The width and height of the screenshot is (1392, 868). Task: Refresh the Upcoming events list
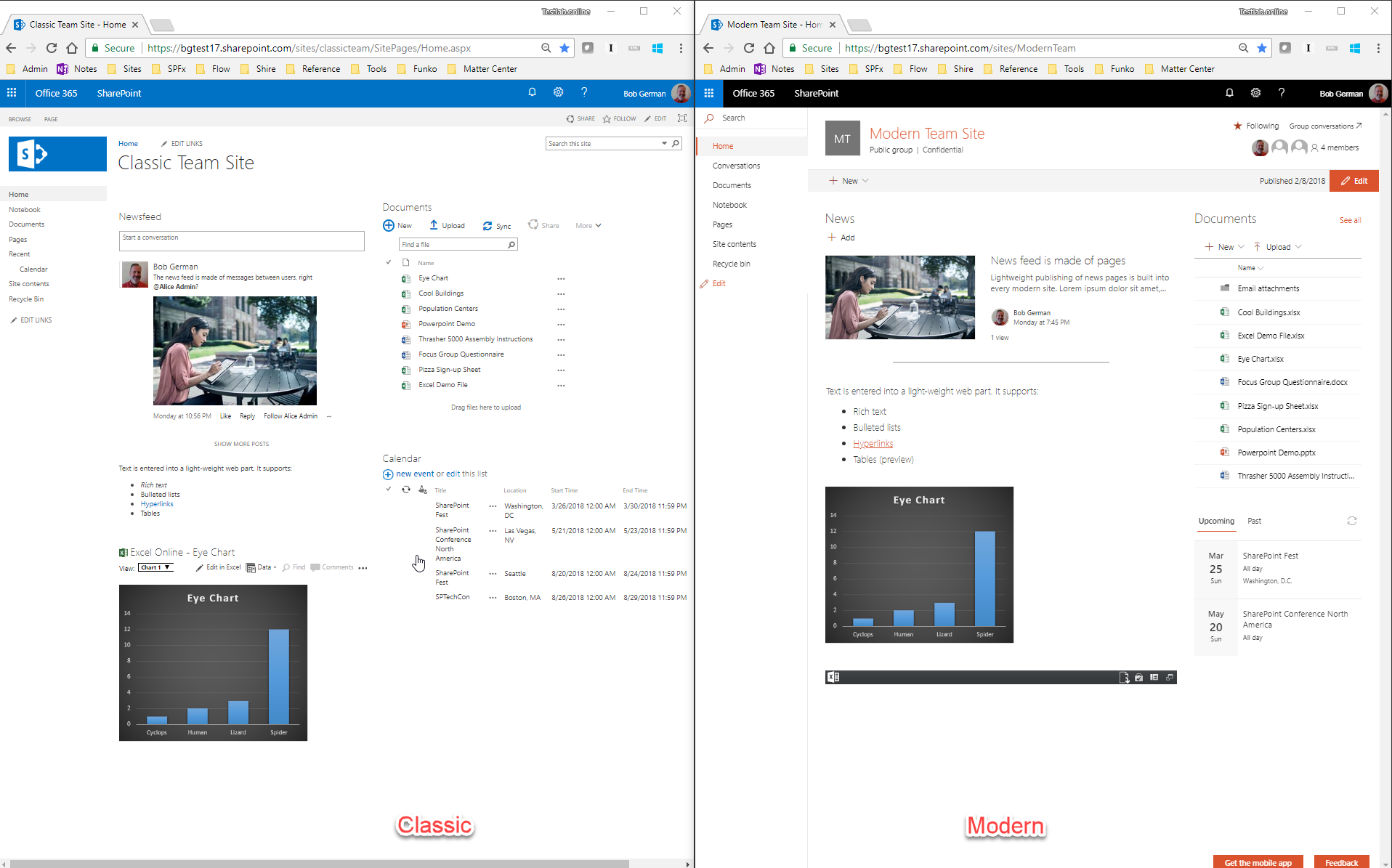[1352, 521]
